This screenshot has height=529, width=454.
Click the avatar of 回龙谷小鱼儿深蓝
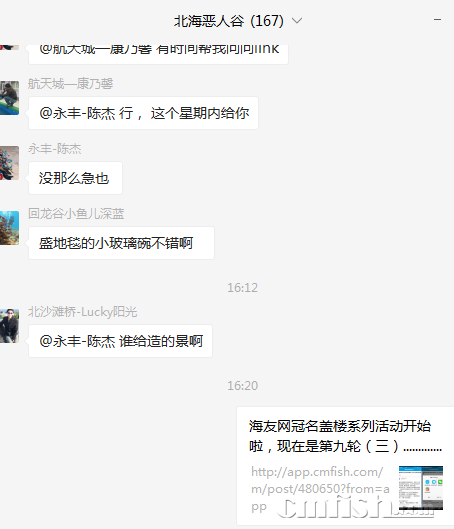pyautogui.click(x=9, y=228)
